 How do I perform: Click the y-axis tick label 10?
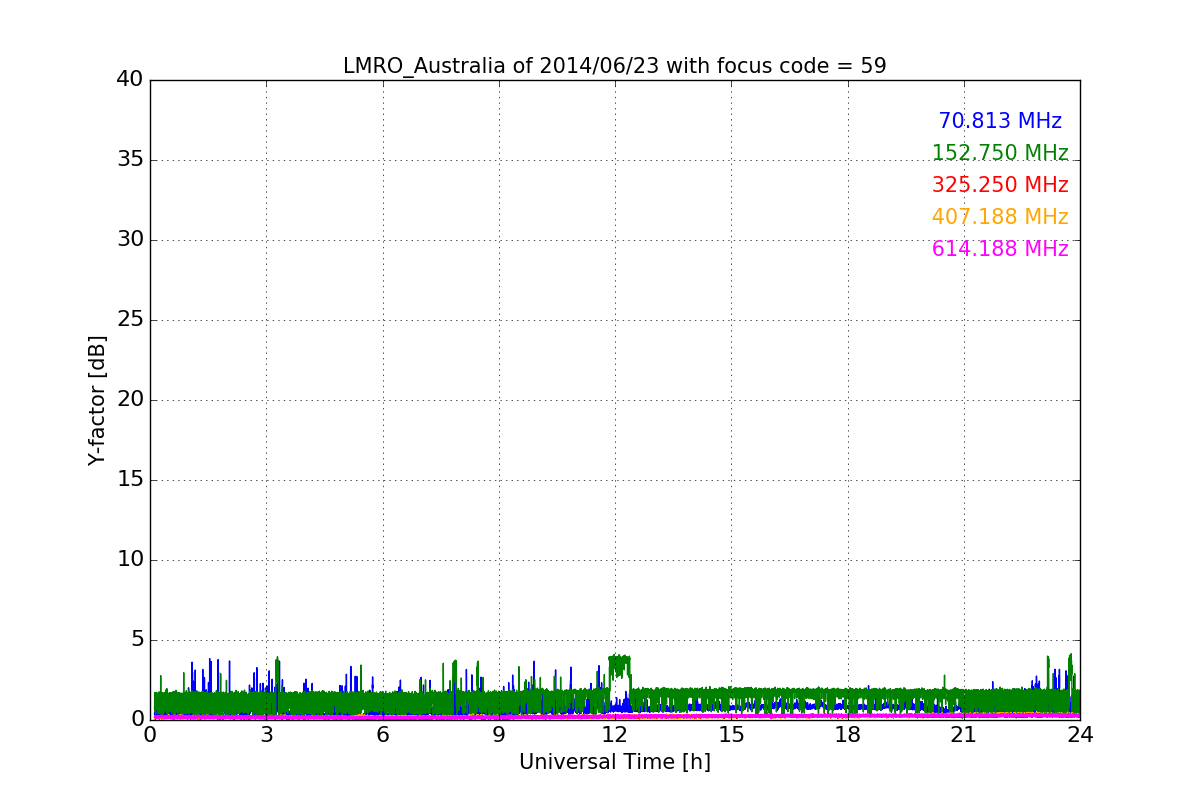click(130, 560)
